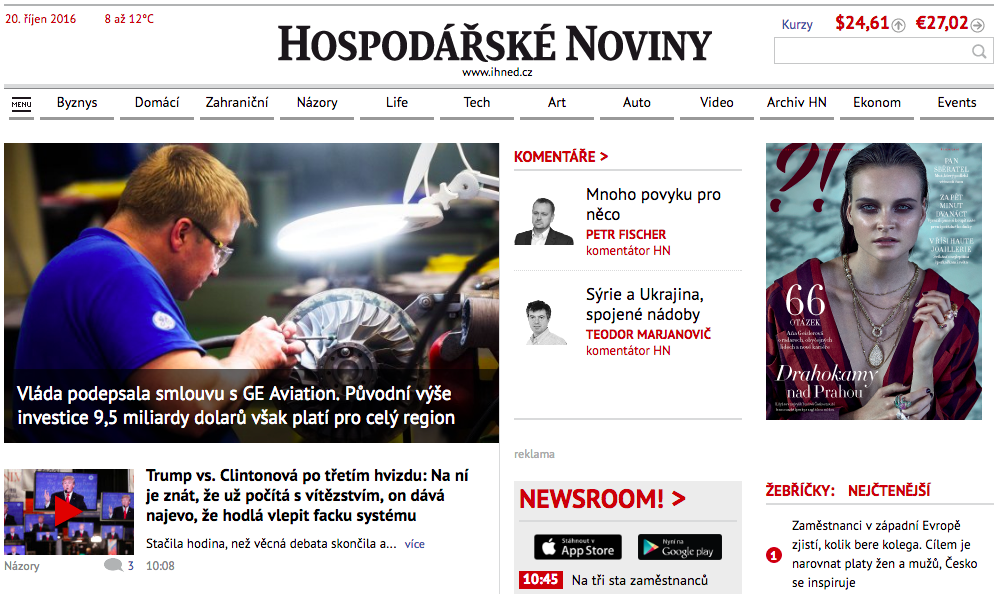Viewport: 1000px width, 594px height.
Task: Open comments bubble icon on Trump article
Action: 113,565
